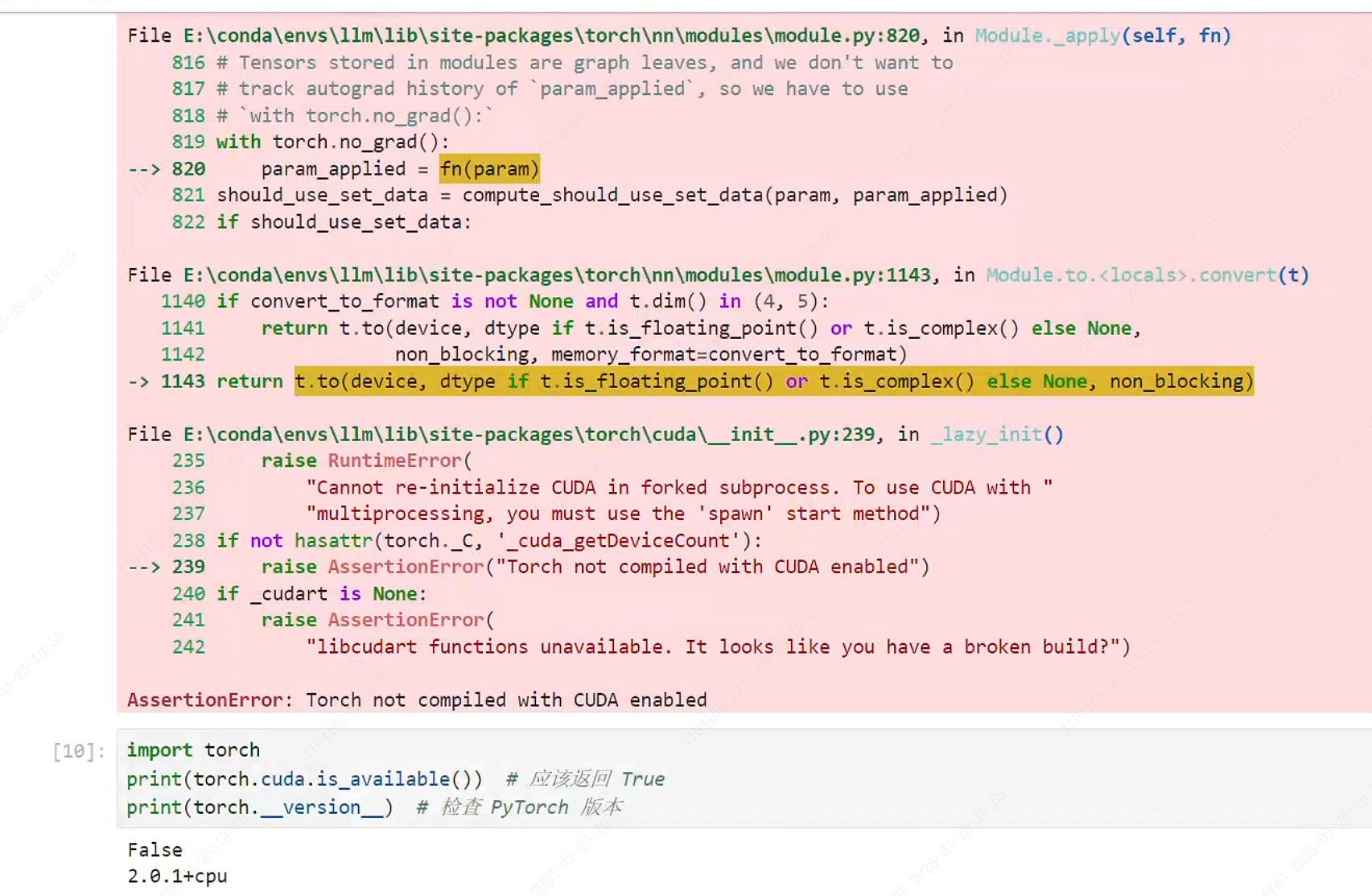This screenshot has height=896, width=1372.
Task: Click the comment "# `with torch.no_grad():`" on line 818
Action: (355, 115)
